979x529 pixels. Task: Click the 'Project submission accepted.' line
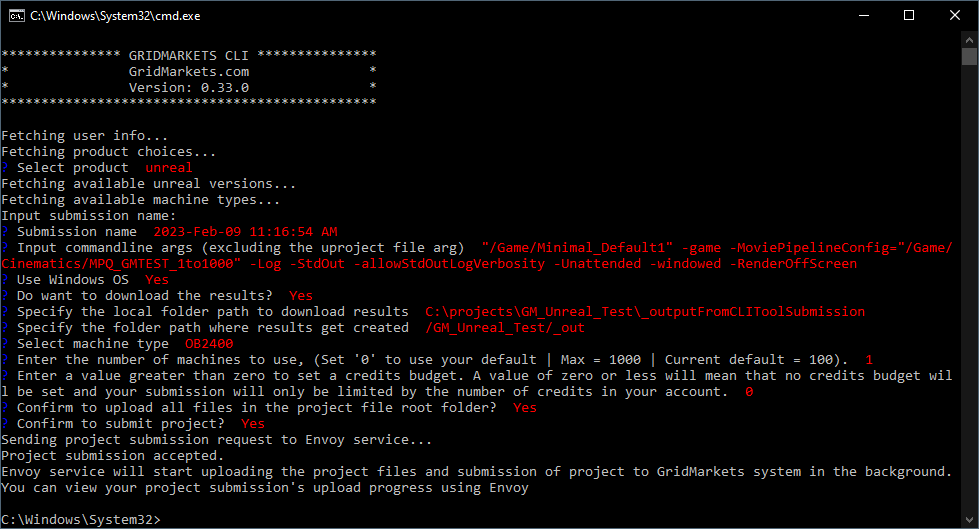[x=112, y=456]
